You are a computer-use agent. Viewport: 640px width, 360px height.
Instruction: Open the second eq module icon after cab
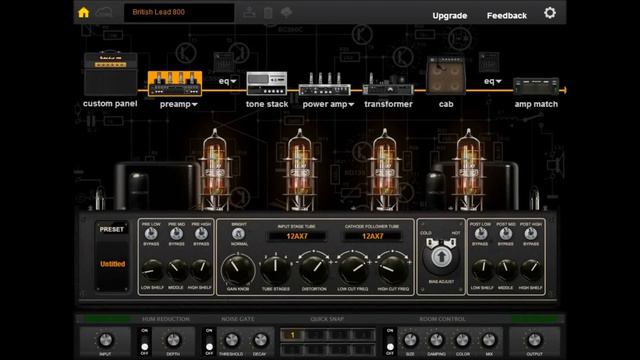click(489, 62)
